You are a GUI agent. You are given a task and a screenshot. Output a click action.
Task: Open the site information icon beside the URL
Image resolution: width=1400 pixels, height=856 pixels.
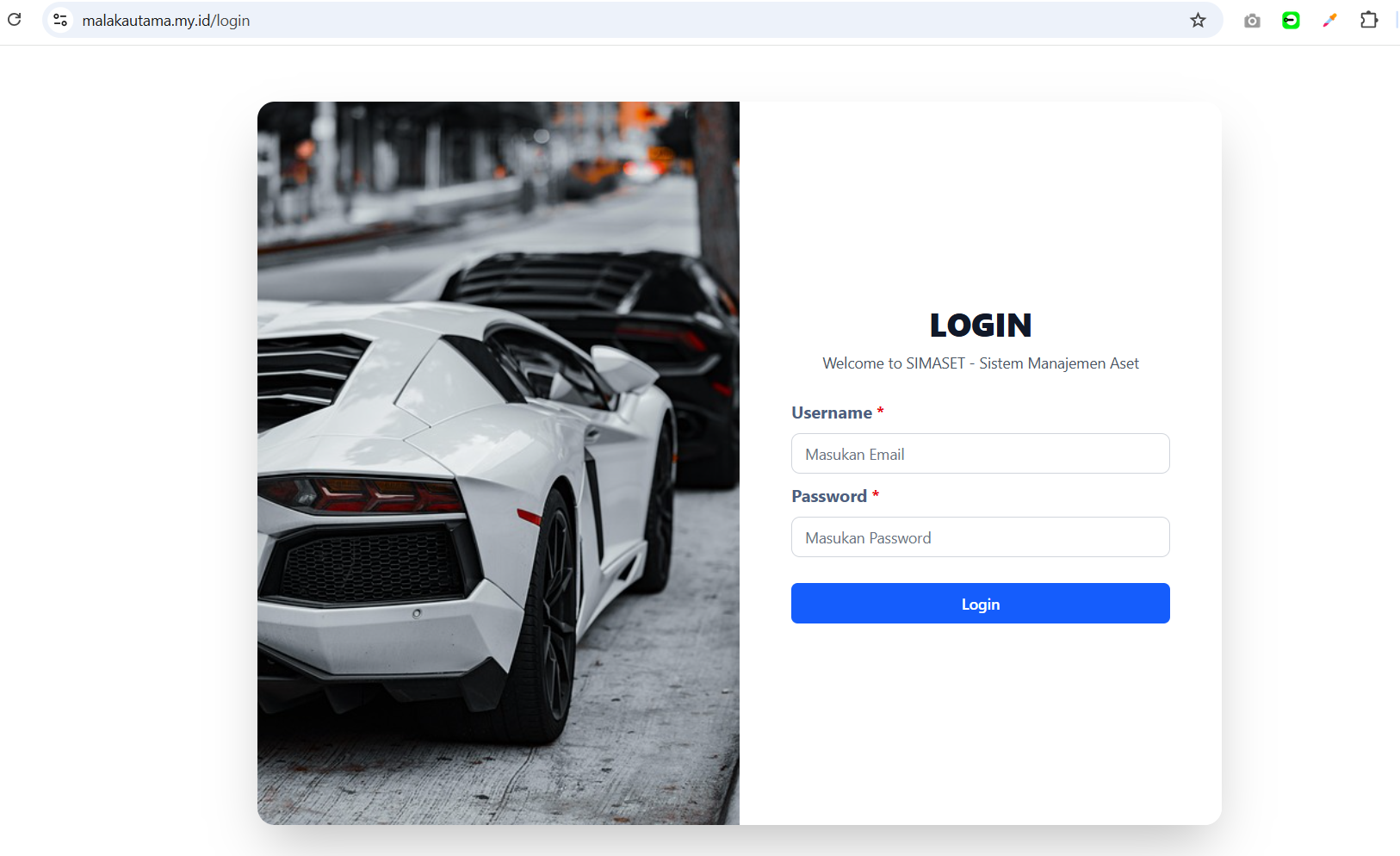coord(60,20)
